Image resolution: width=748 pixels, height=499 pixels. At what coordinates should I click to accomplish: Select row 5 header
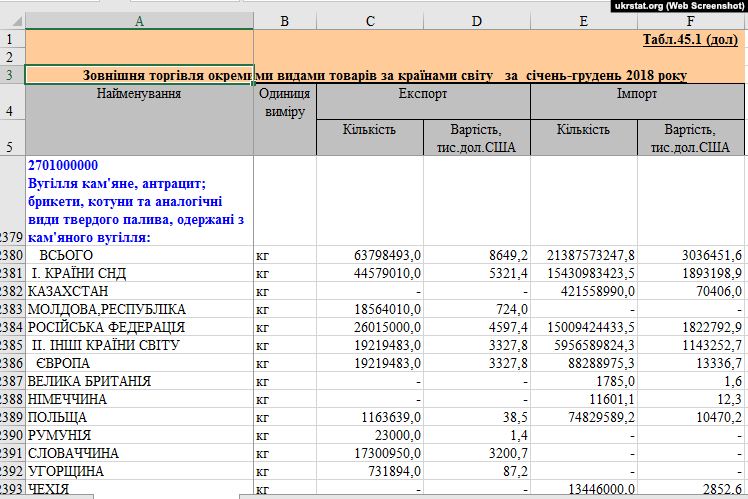click(x=12, y=137)
